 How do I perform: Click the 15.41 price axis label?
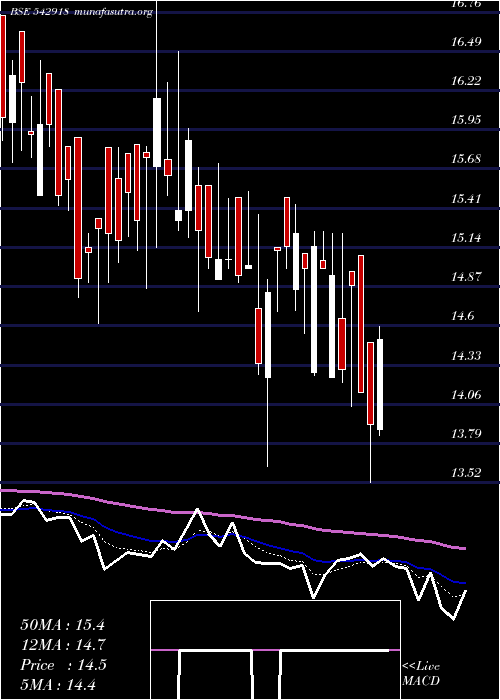pos(466,198)
